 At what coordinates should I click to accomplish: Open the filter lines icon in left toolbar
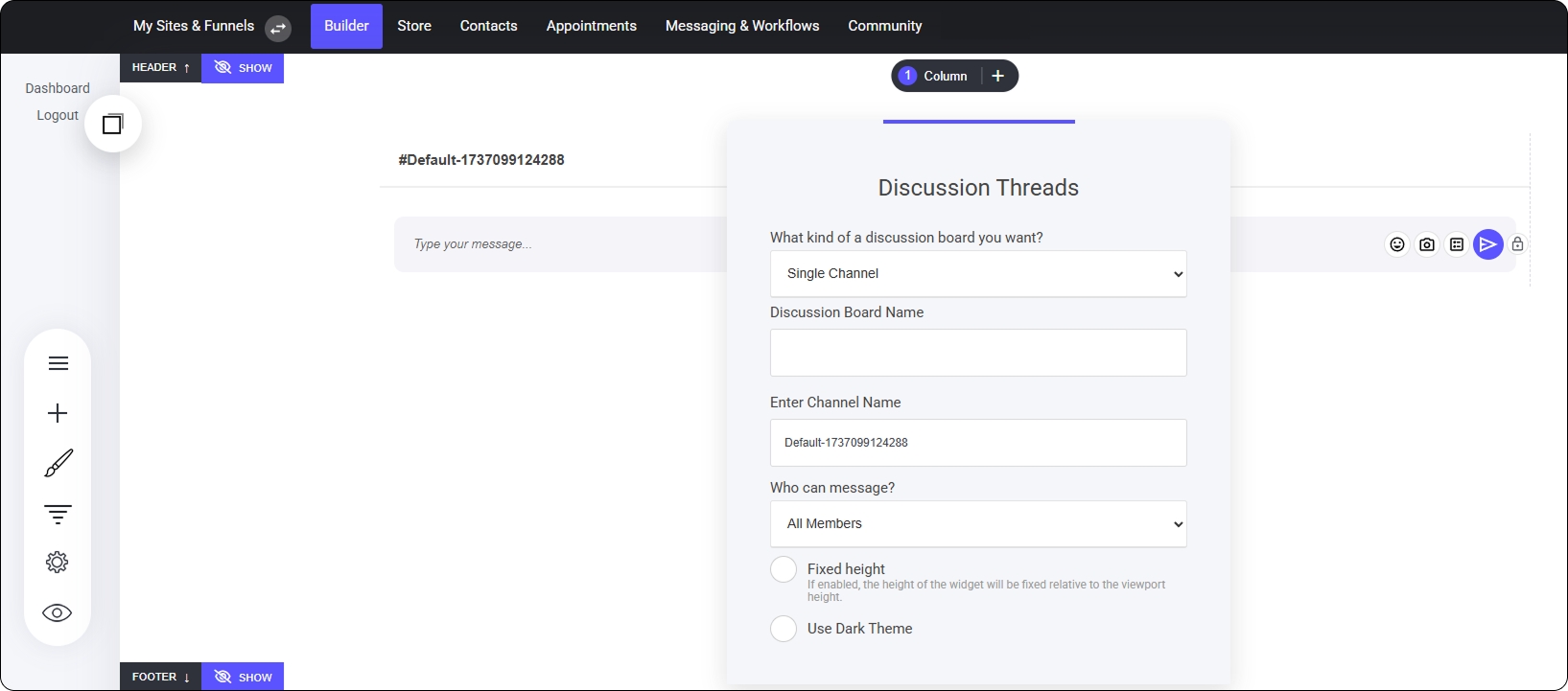pos(58,514)
